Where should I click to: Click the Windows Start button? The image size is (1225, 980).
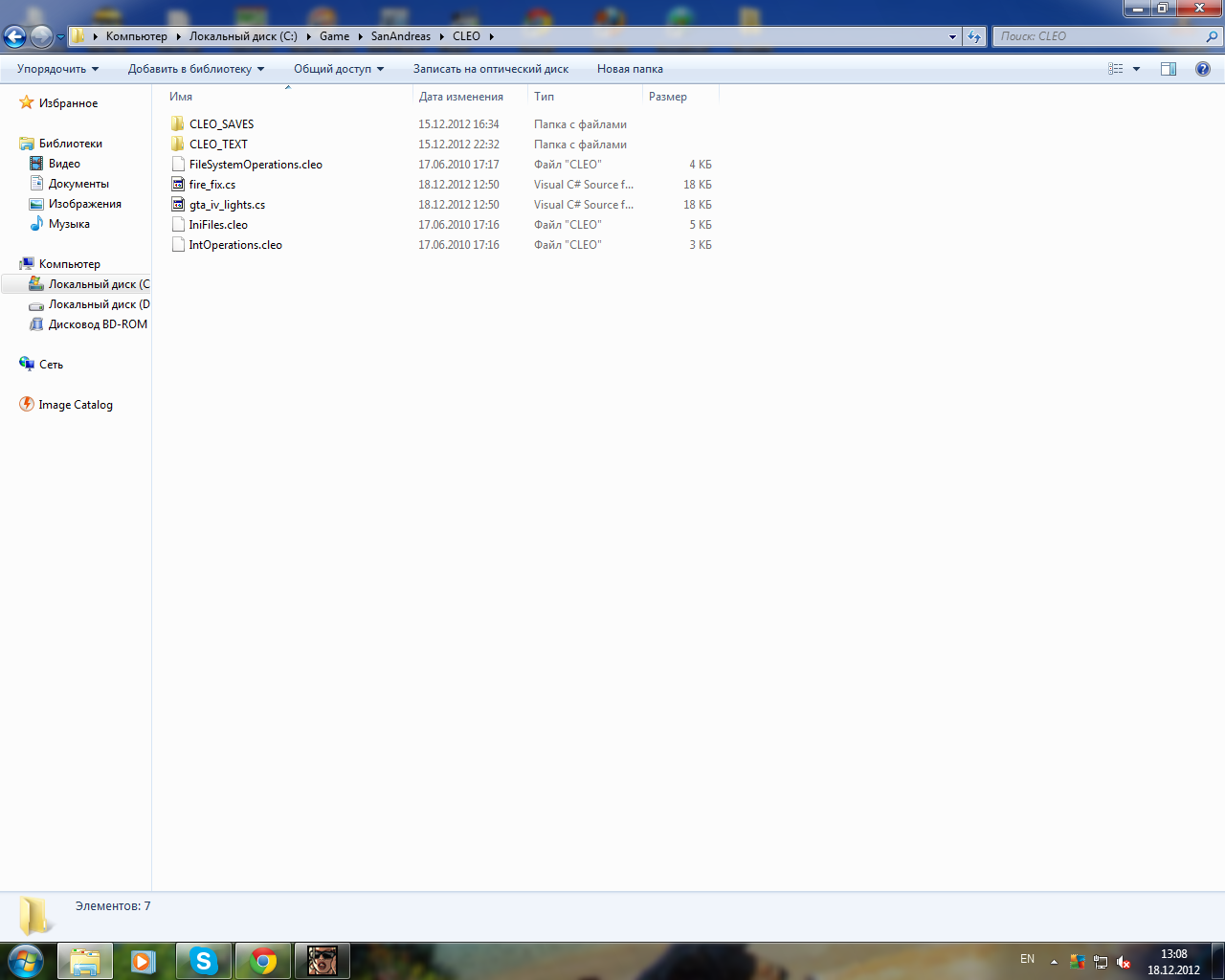(25, 961)
